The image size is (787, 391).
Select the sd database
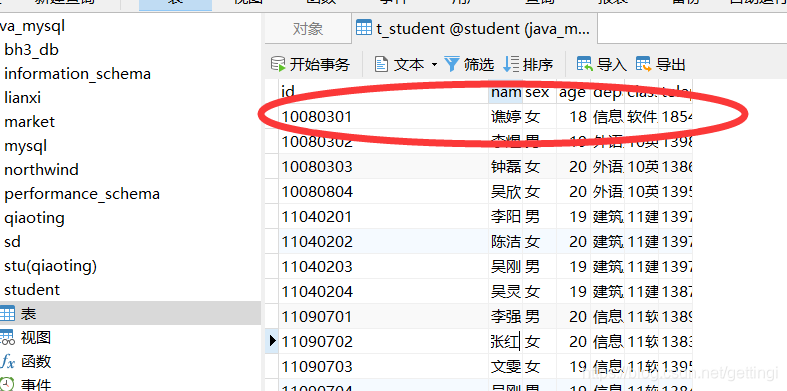click(12, 242)
